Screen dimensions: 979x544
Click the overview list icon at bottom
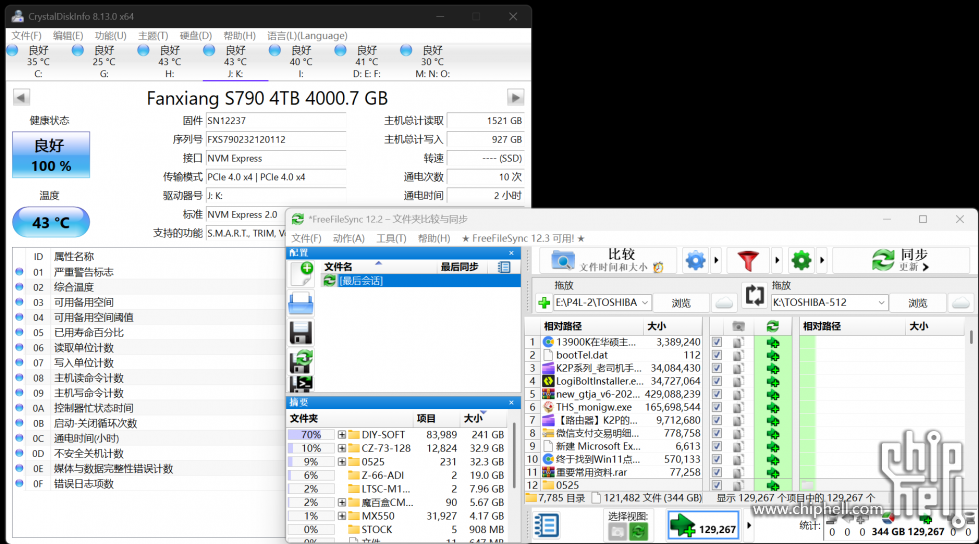coord(546,525)
